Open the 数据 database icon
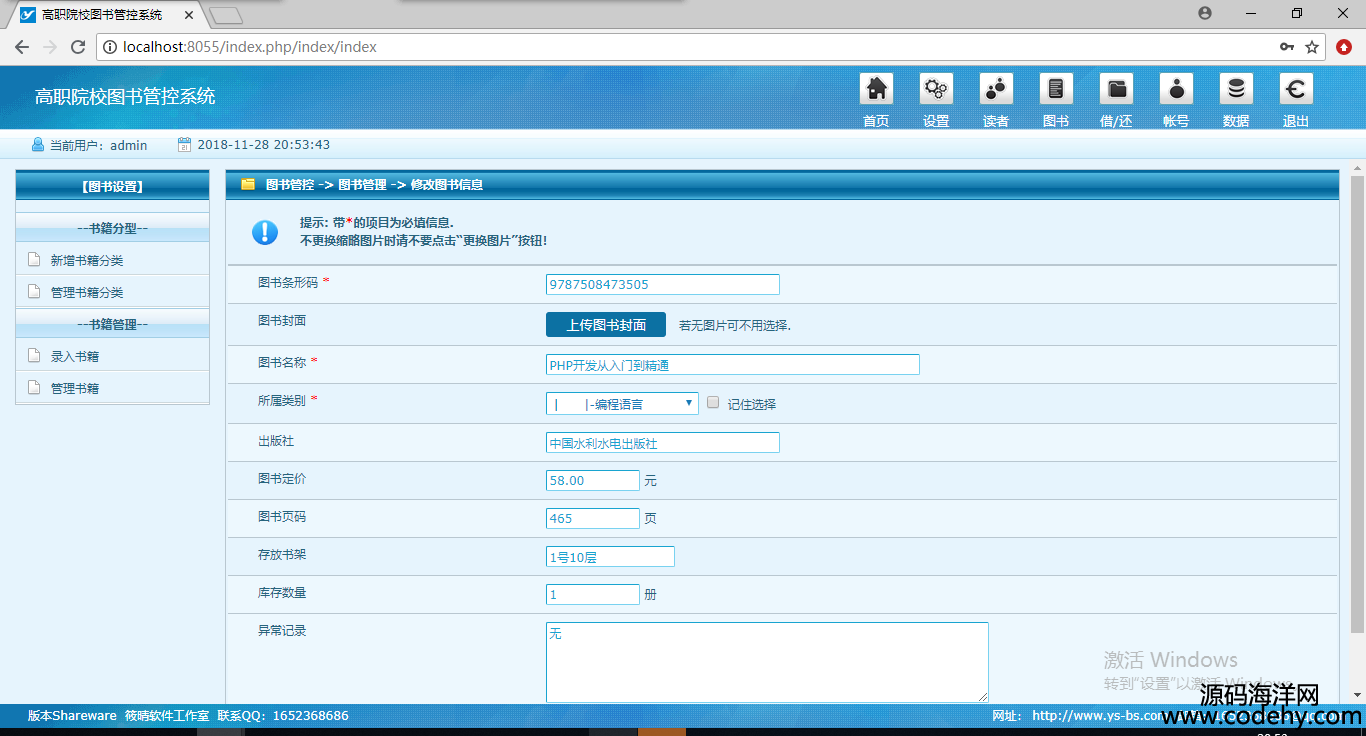This screenshot has height=736, width=1366. [1236, 90]
